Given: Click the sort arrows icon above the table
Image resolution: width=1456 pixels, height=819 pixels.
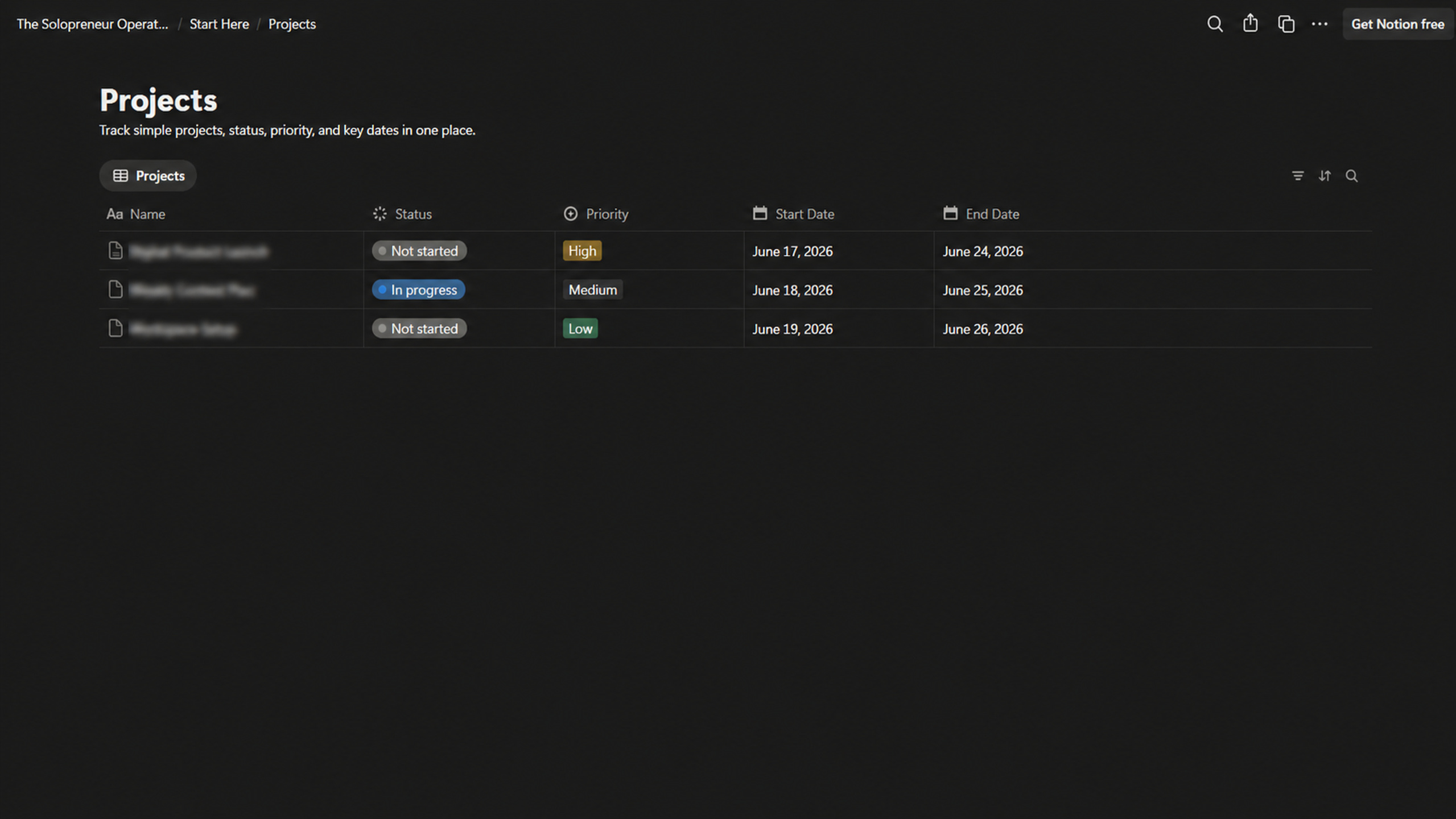Looking at the screenshot, I should (1325, 176).
